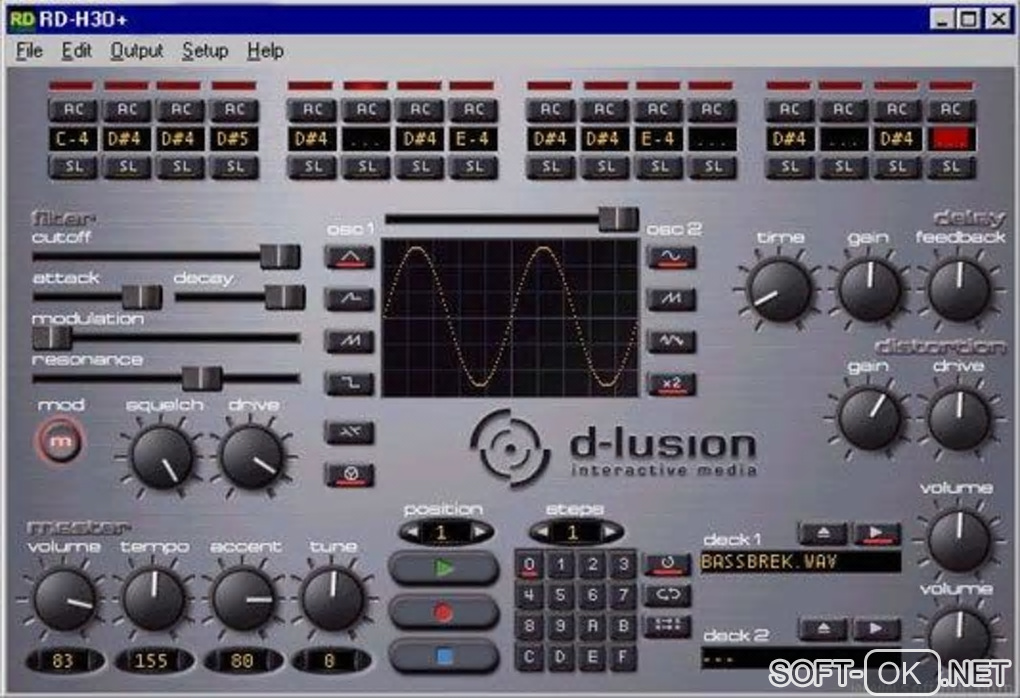Select pattern 0 on the keypad
Viewport: 1020px width, 698px height.
point(530,565)
